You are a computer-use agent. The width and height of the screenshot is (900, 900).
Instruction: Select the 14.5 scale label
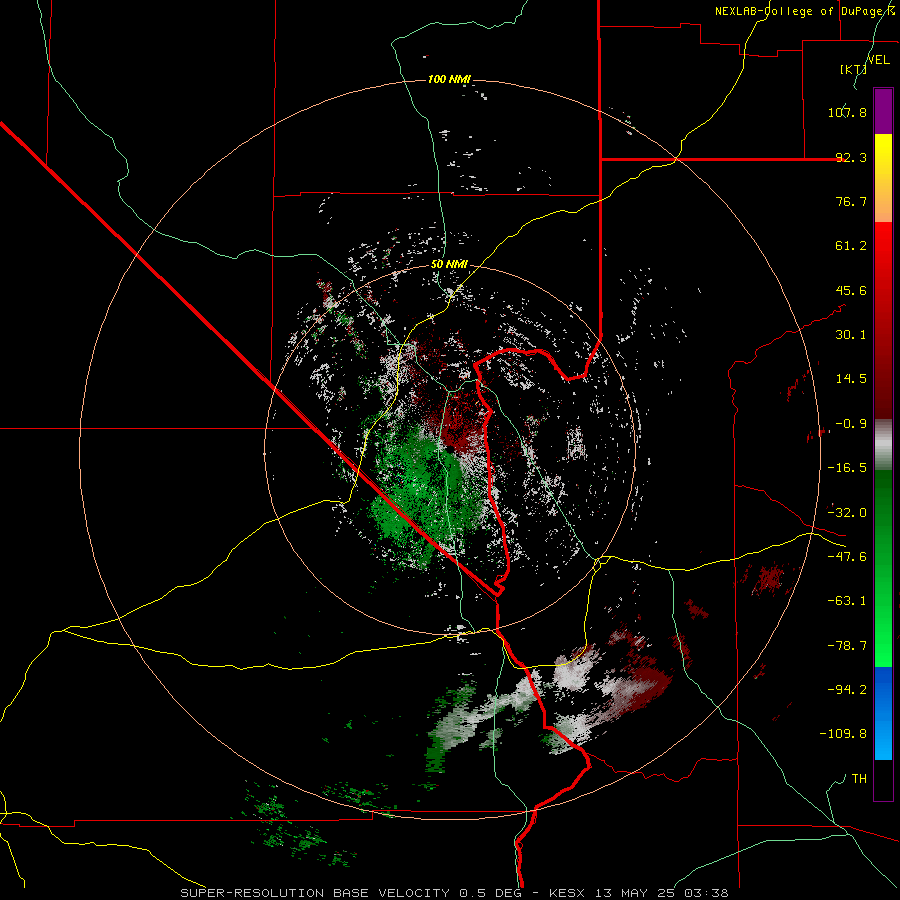tap(851, 379)
